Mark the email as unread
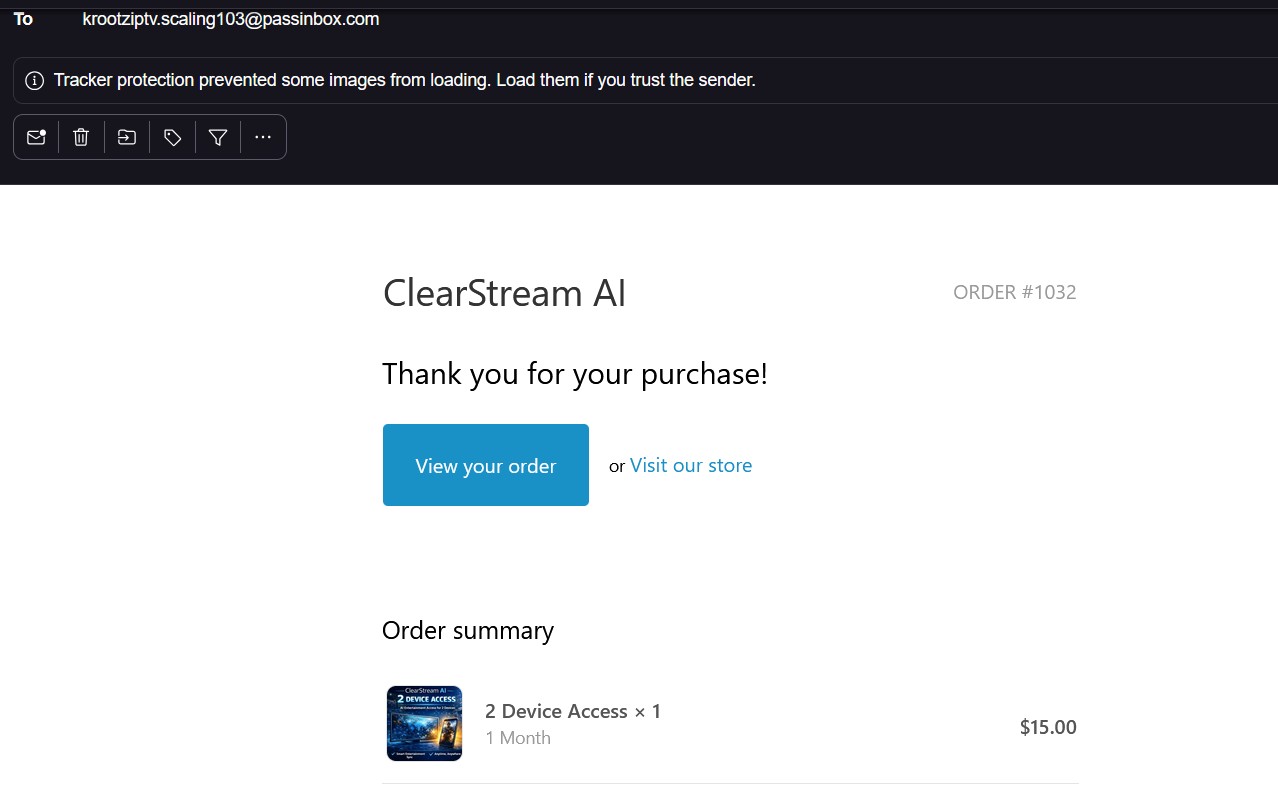Screen dimensions: 1278x791 tap(36, 138)
